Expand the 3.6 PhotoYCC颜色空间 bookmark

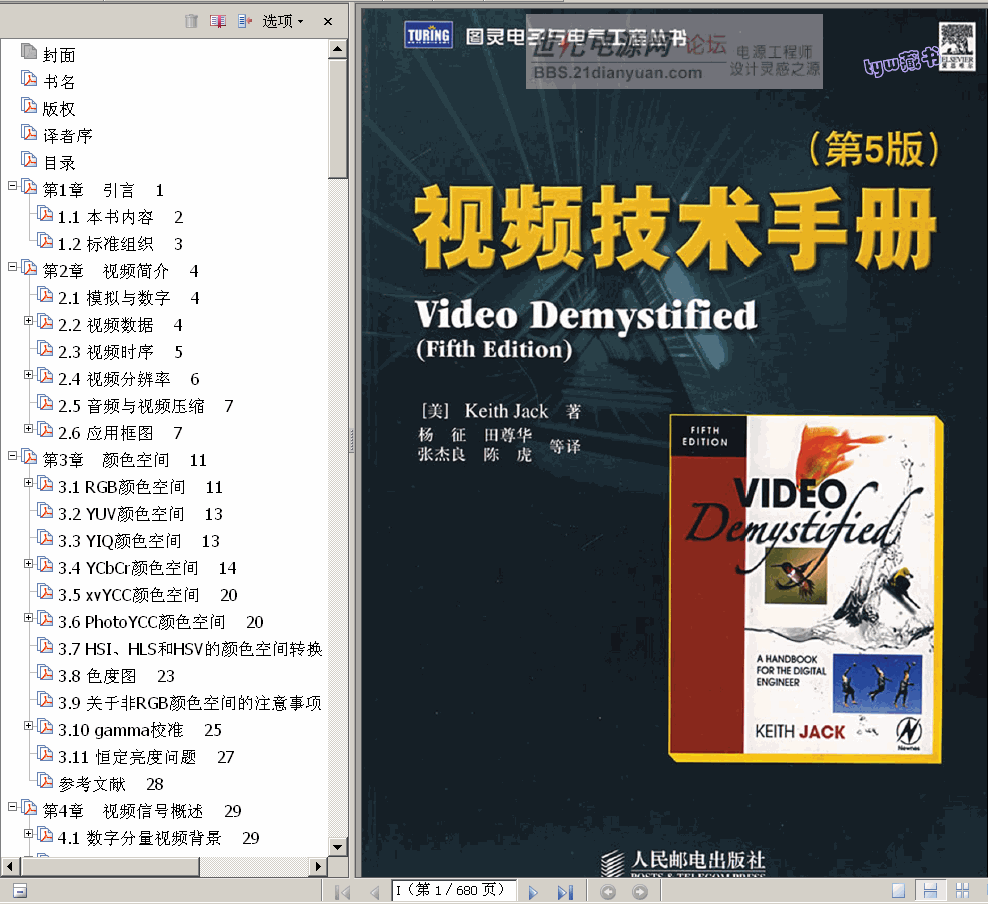pos(28,617)
